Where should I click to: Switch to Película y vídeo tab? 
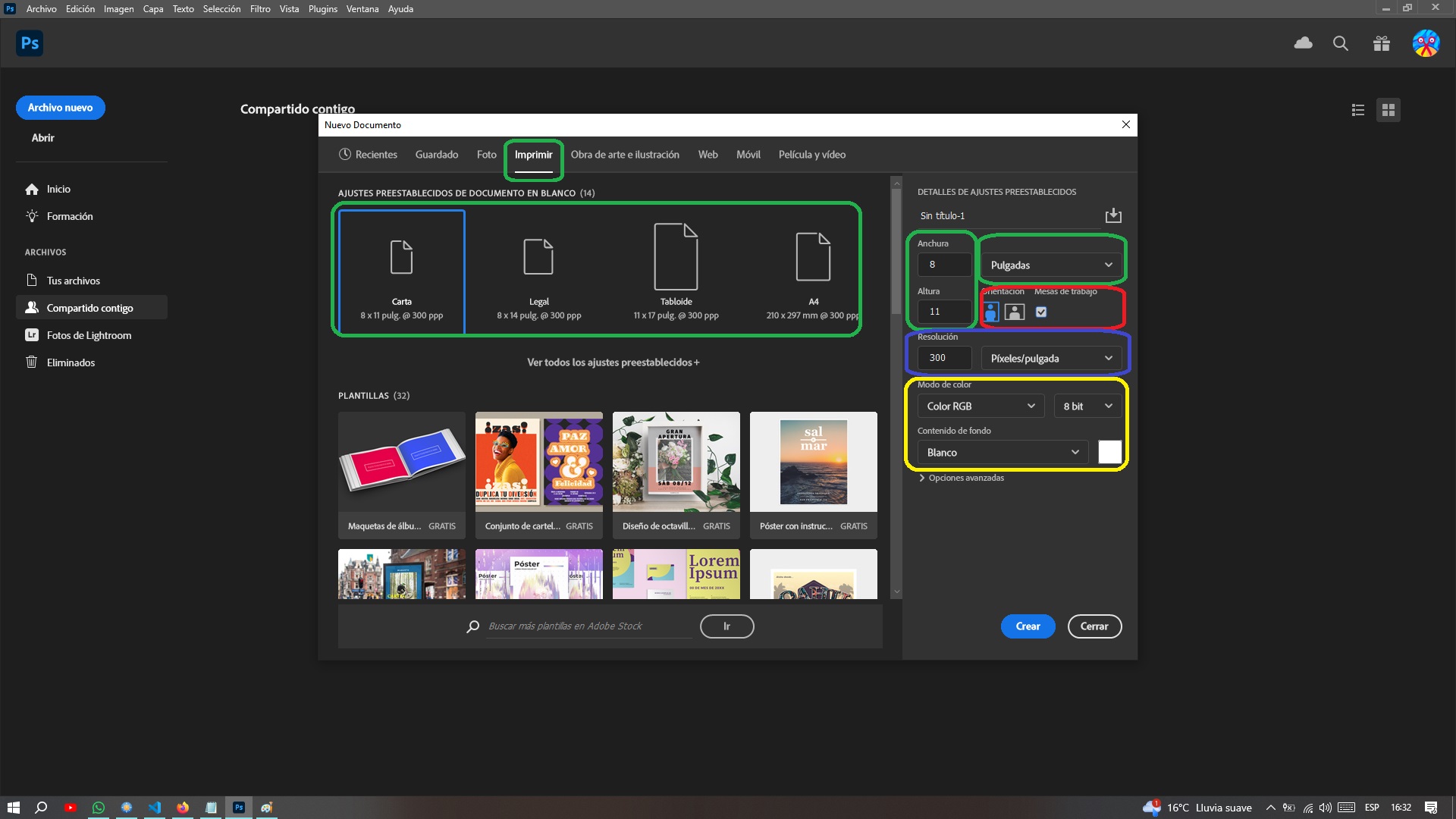[812, 154]
